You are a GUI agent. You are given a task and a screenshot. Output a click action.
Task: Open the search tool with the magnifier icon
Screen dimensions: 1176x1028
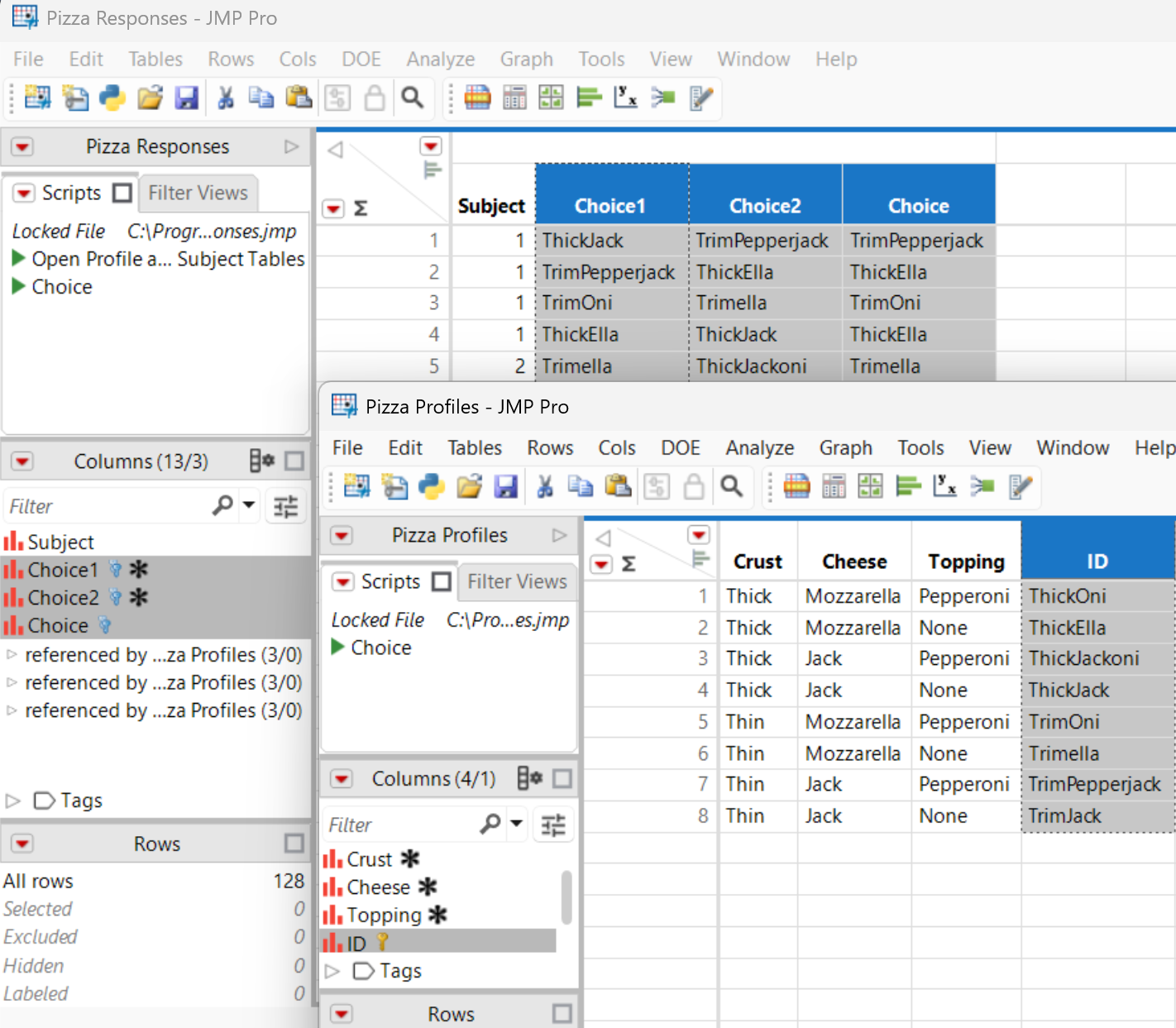[x=414, y=98]
